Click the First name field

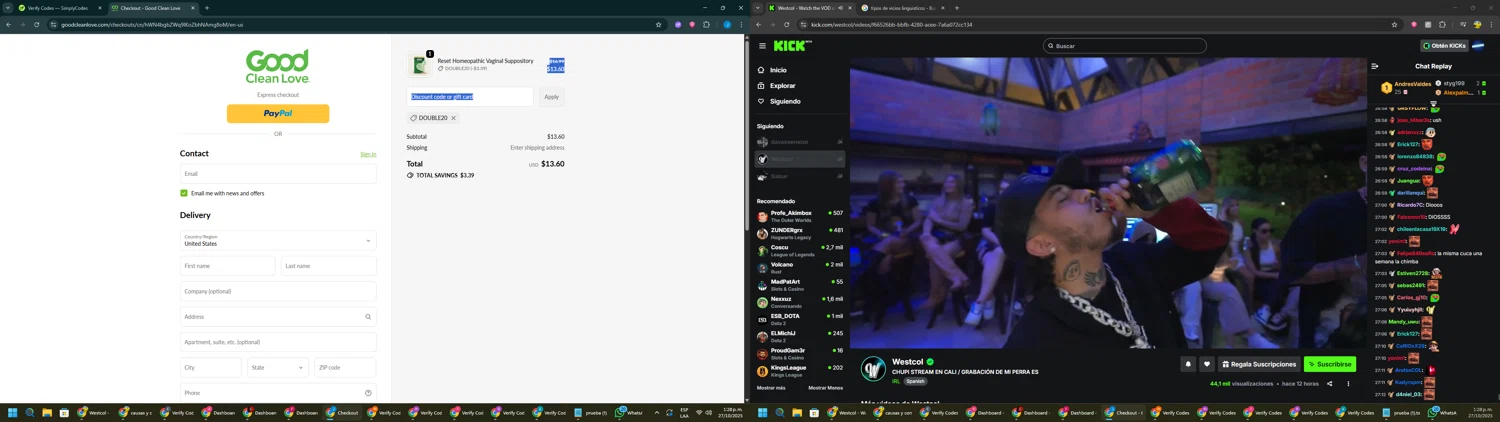click(x=228, y=266)
